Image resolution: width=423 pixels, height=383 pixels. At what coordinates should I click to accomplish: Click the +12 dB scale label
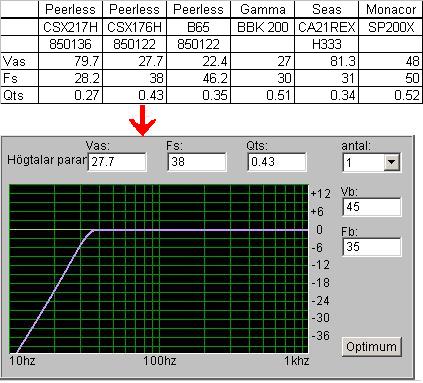coord(321,194)
